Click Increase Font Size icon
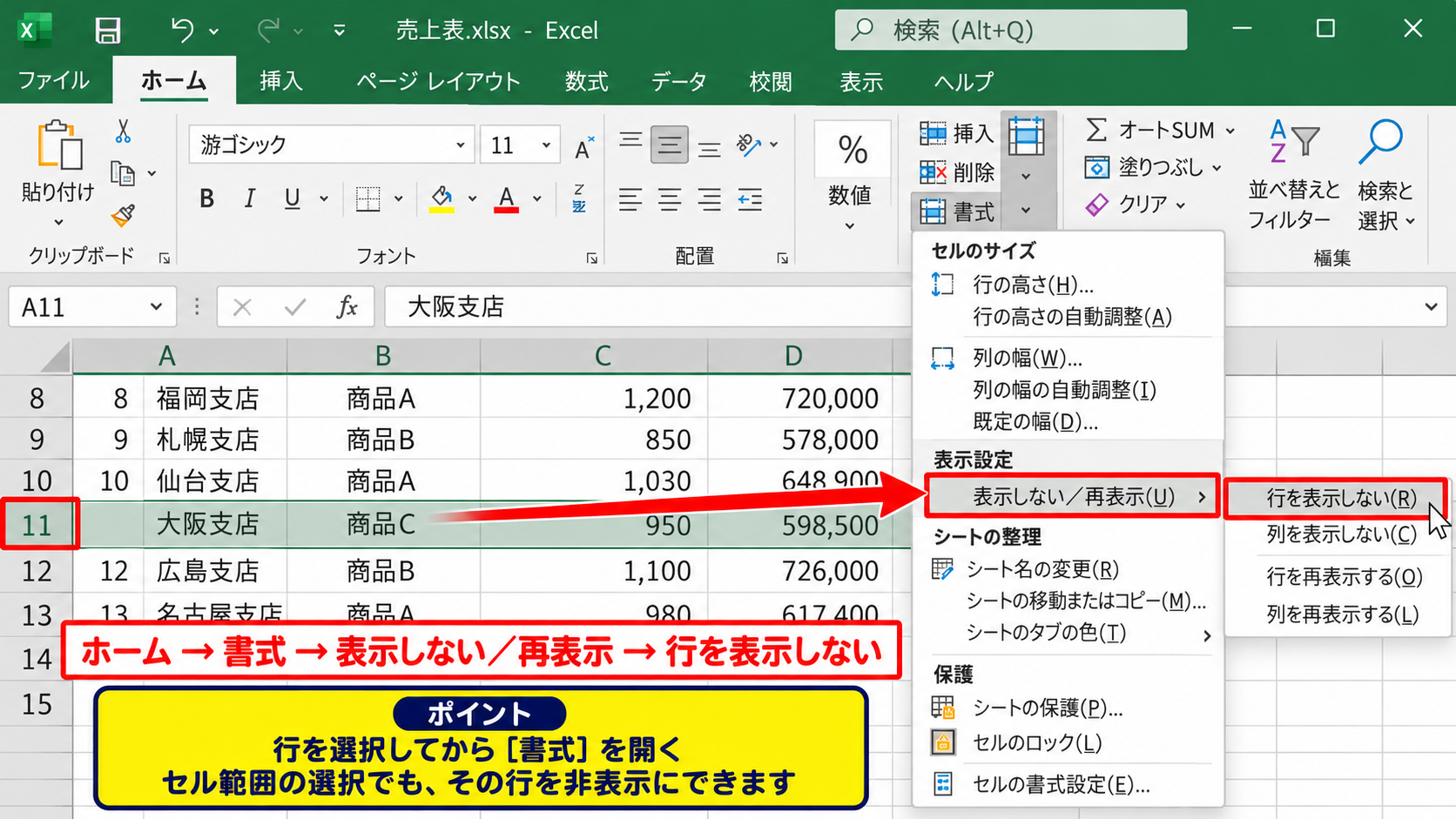This screenshot has height=819, width=1456. [x=583, y=146]
